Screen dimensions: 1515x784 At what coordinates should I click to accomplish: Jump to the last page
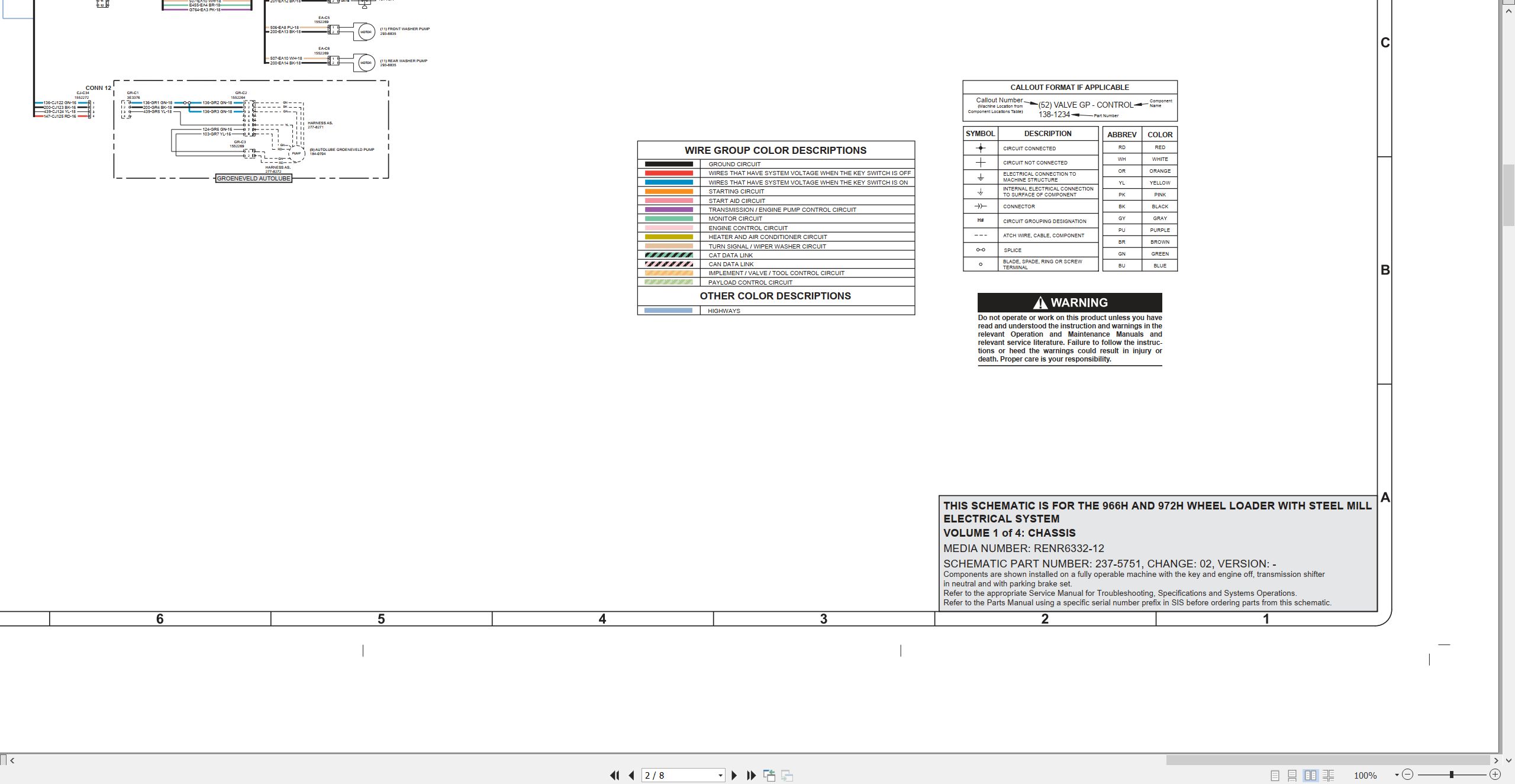(751, 775)
